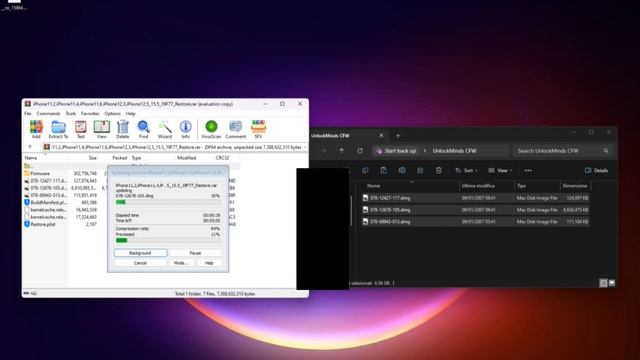Select the Firmware folder in WinRAR

click(40, 173)
